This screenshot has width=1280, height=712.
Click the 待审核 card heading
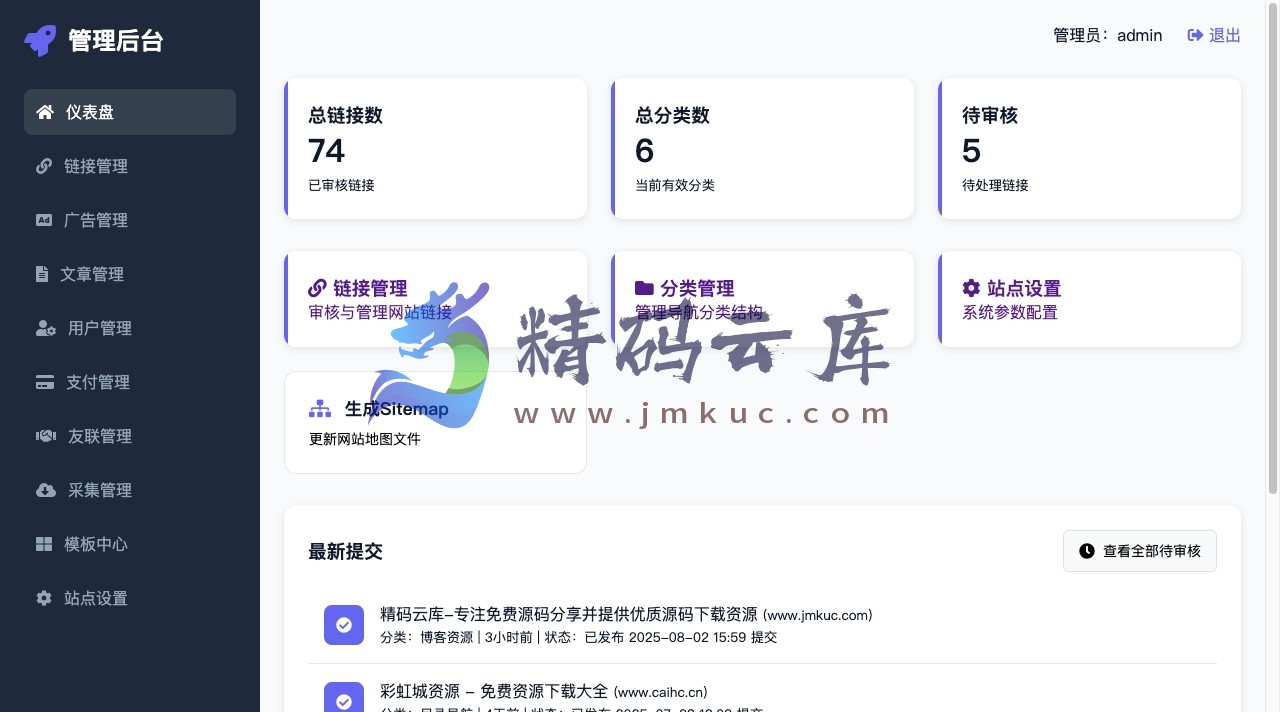click(x=990, y=115)
